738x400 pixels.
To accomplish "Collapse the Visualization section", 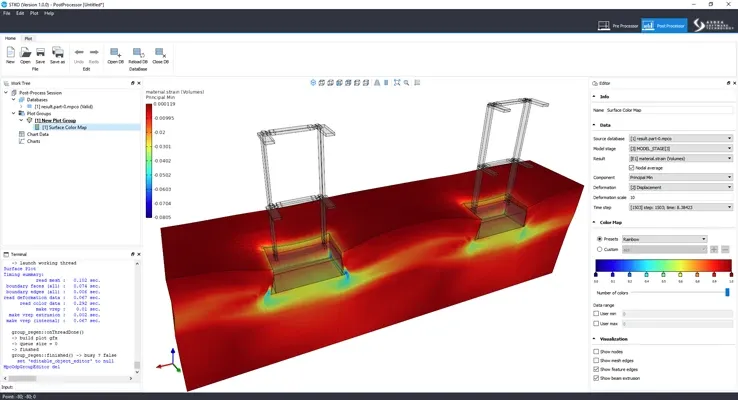I will pos(594,339).
